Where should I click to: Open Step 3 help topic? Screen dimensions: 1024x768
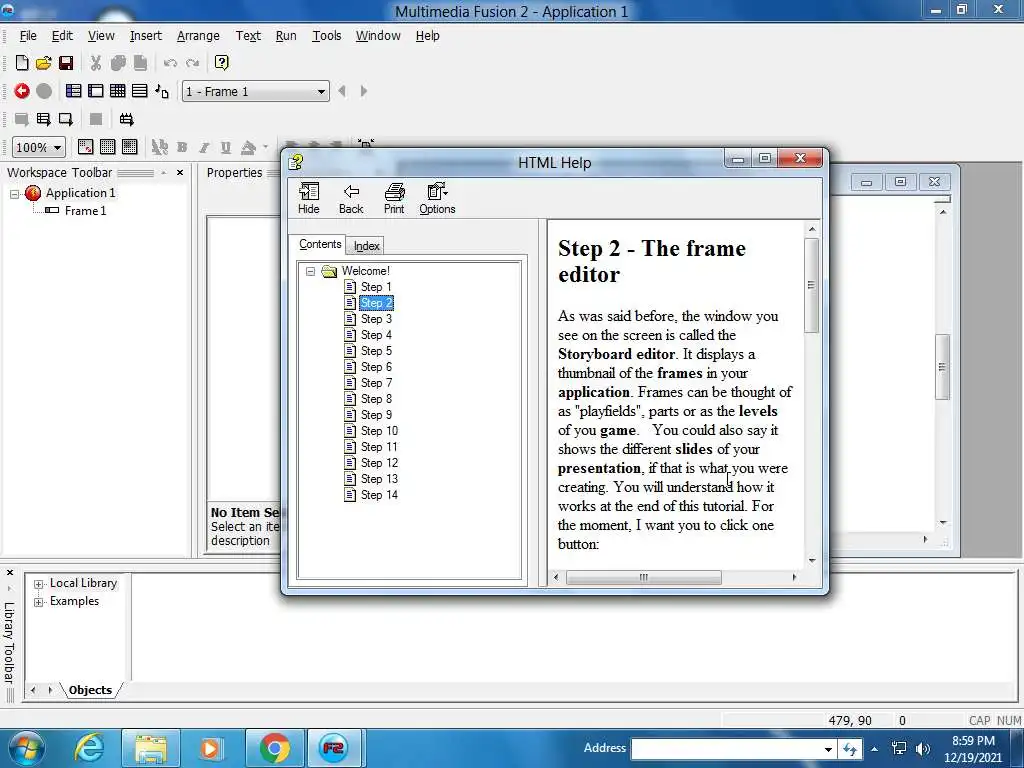pos(376,319)
